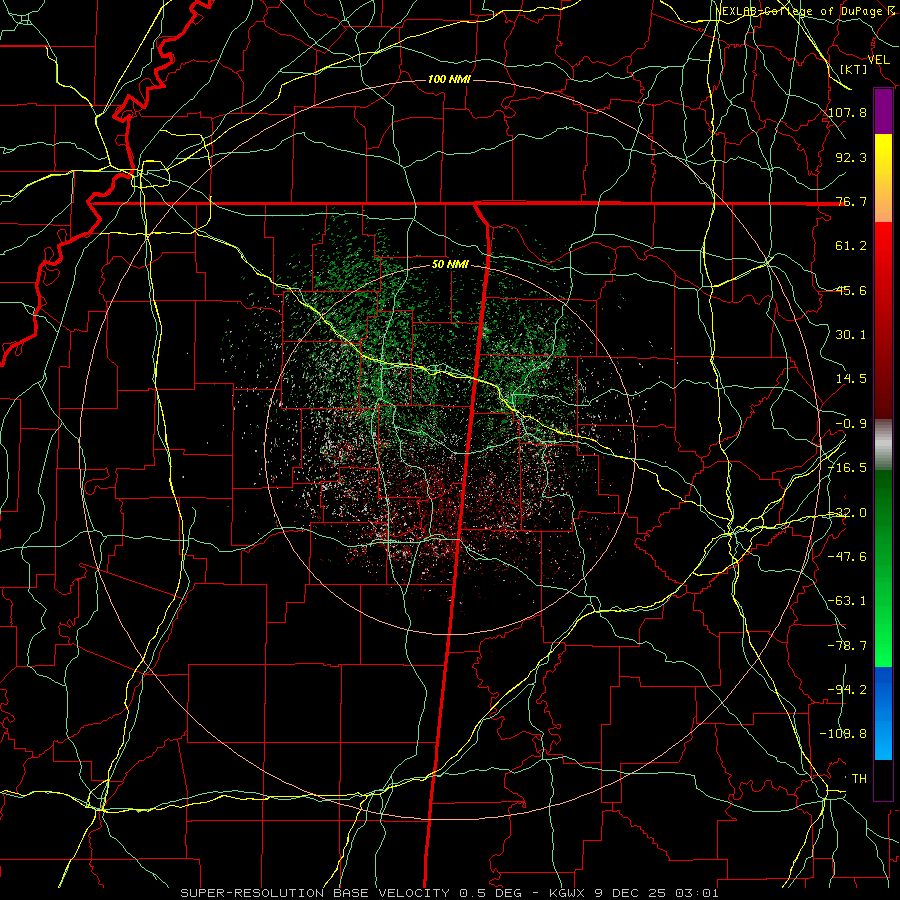Click the NEXLAB-College of DuPage watermark text

[x=805, y=11]
